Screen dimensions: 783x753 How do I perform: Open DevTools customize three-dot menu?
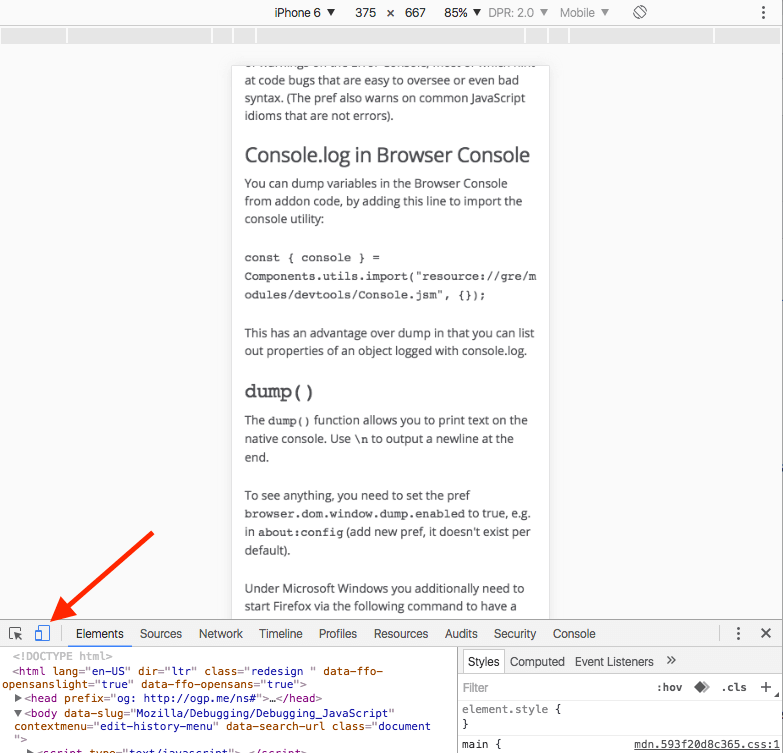738,634
